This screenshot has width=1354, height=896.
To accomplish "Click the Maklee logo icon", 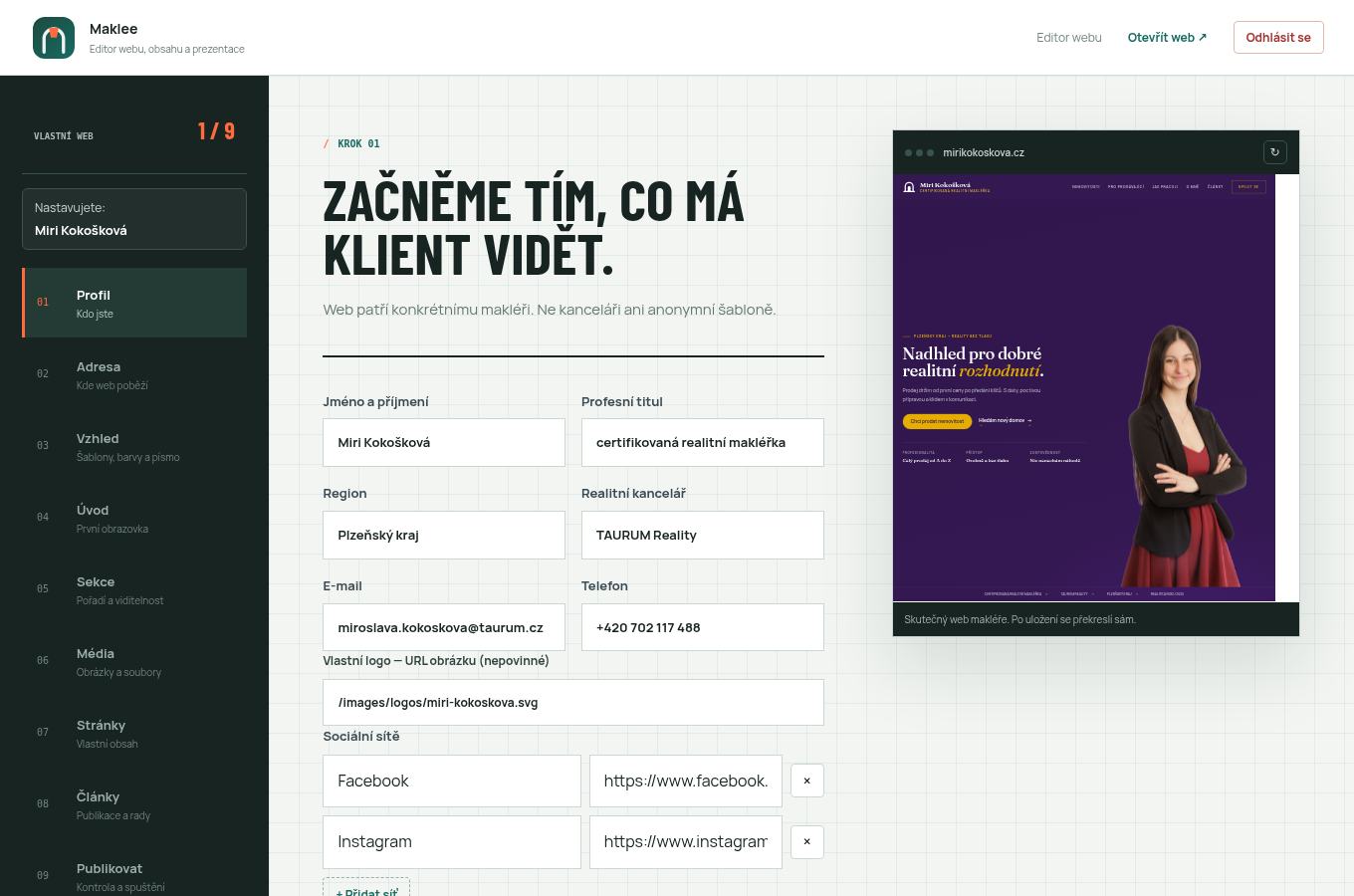I will pos(54,38).
